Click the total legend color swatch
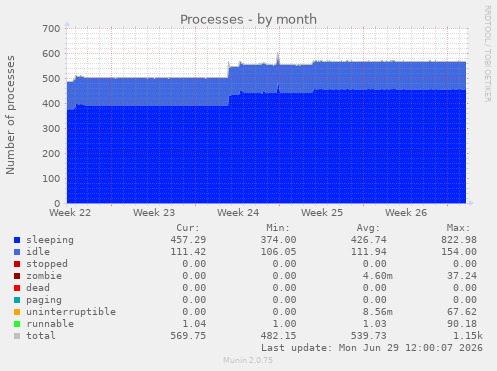Image resolution: width=497 pixels, height=371 pixels. pyautogui.click(x=17, y=336)
